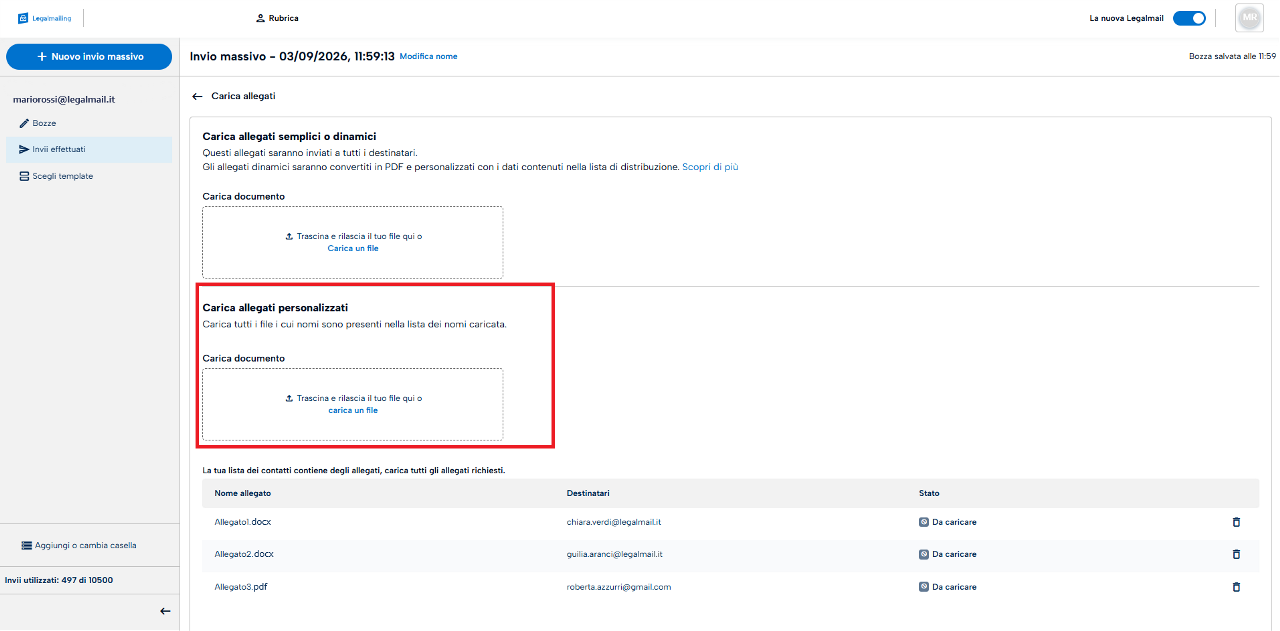Click personalized attachments drop zone
Viewport: 1280px width, 631px height.
click(353, 404)
